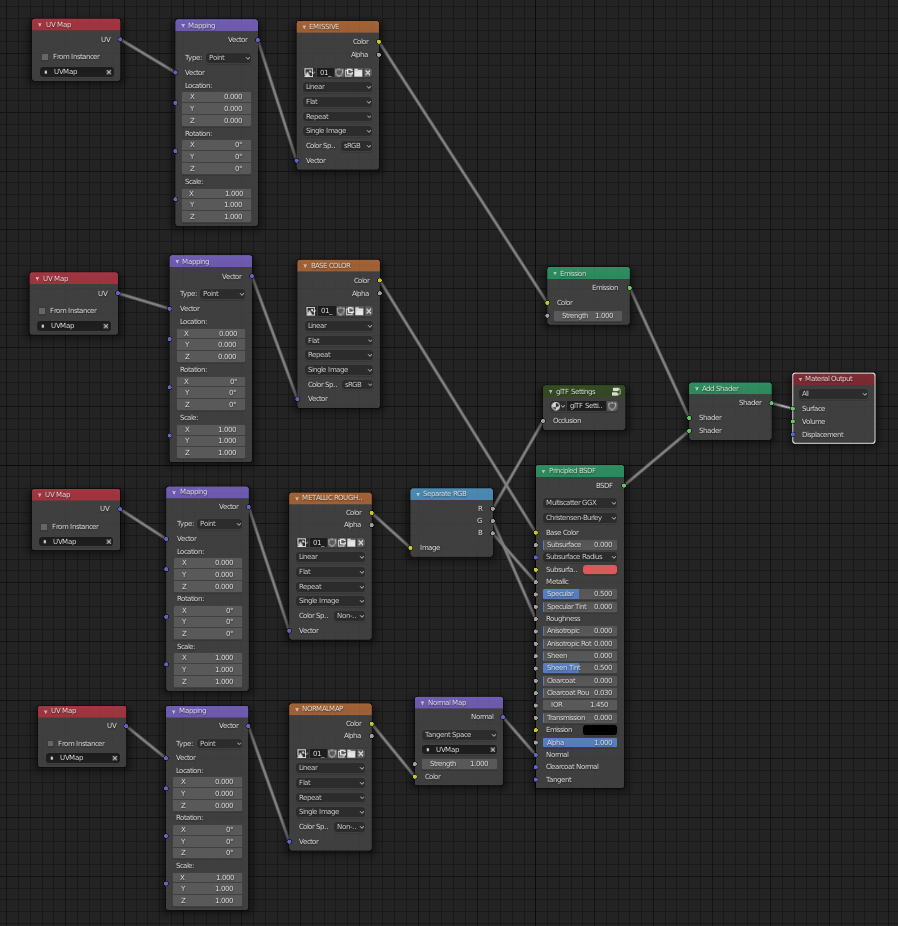Toggle fake user shield in EMISSIVE node
898x926 pixels.
(x=339, y=73)
